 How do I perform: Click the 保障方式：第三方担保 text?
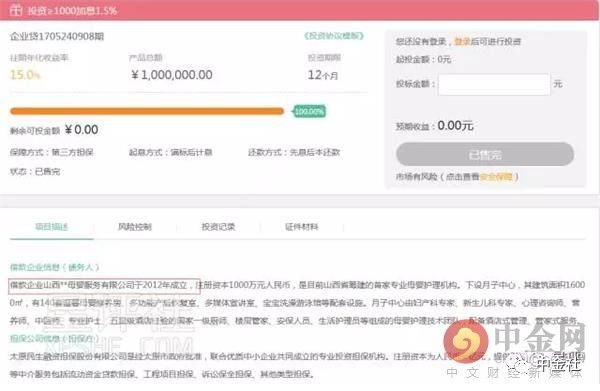(52, 152)
